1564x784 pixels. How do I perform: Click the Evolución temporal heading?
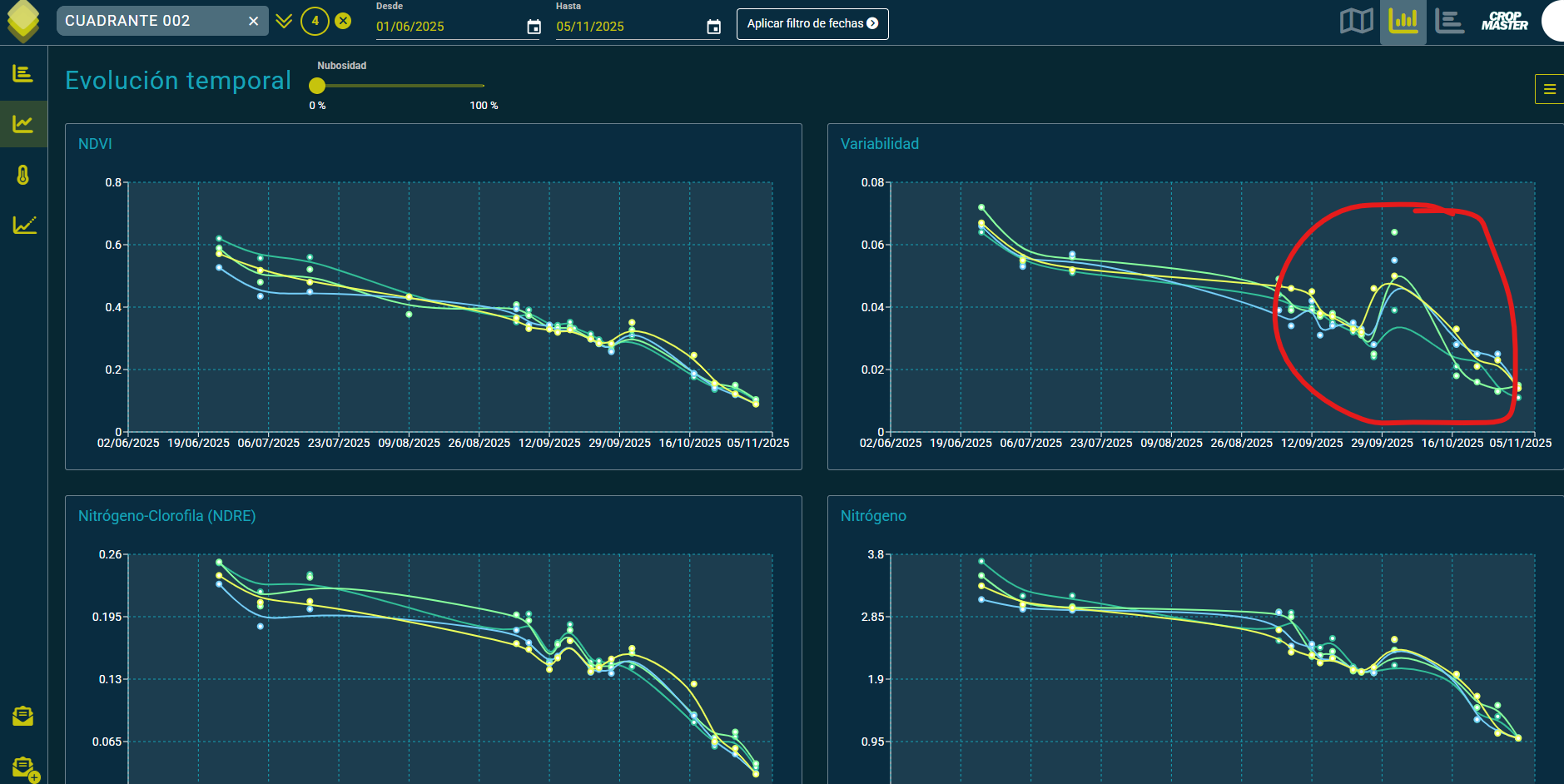178,81
